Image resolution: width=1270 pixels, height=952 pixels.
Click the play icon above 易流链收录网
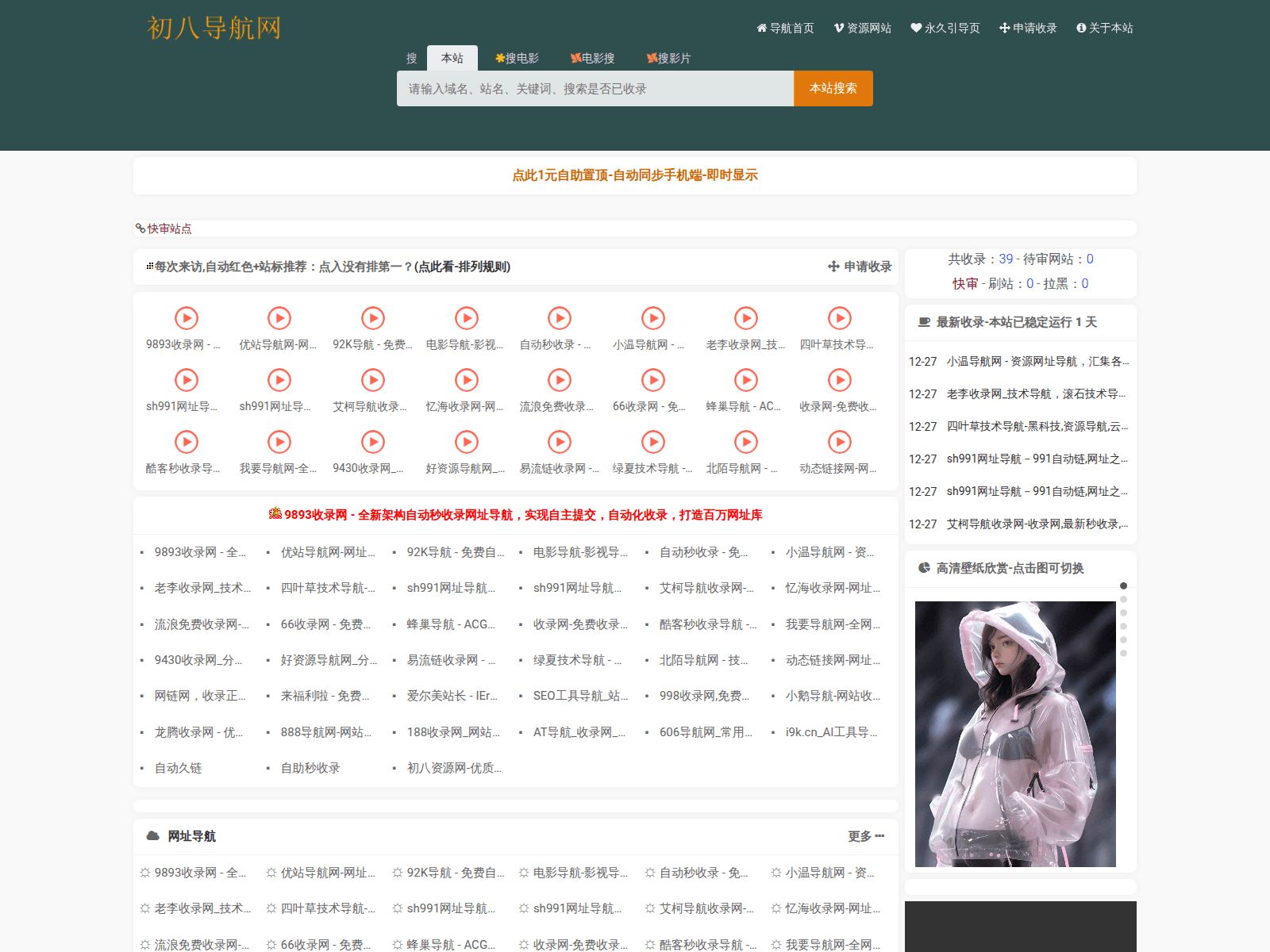coord(560,442)
